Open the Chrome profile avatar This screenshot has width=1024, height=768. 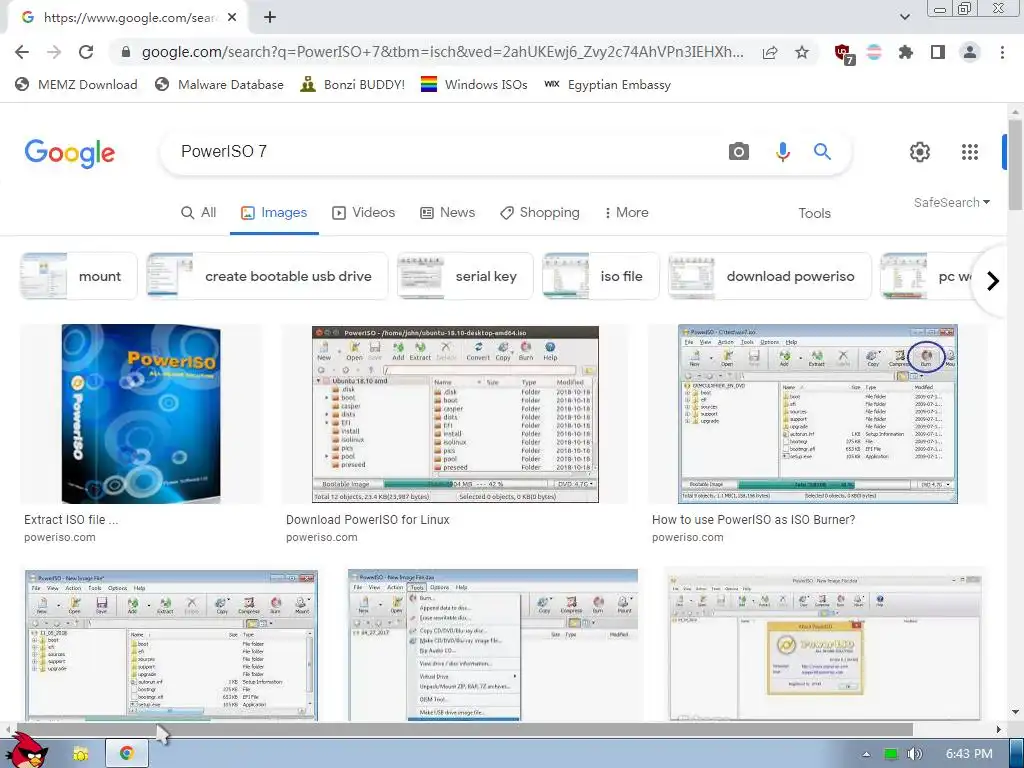(970, 52)
